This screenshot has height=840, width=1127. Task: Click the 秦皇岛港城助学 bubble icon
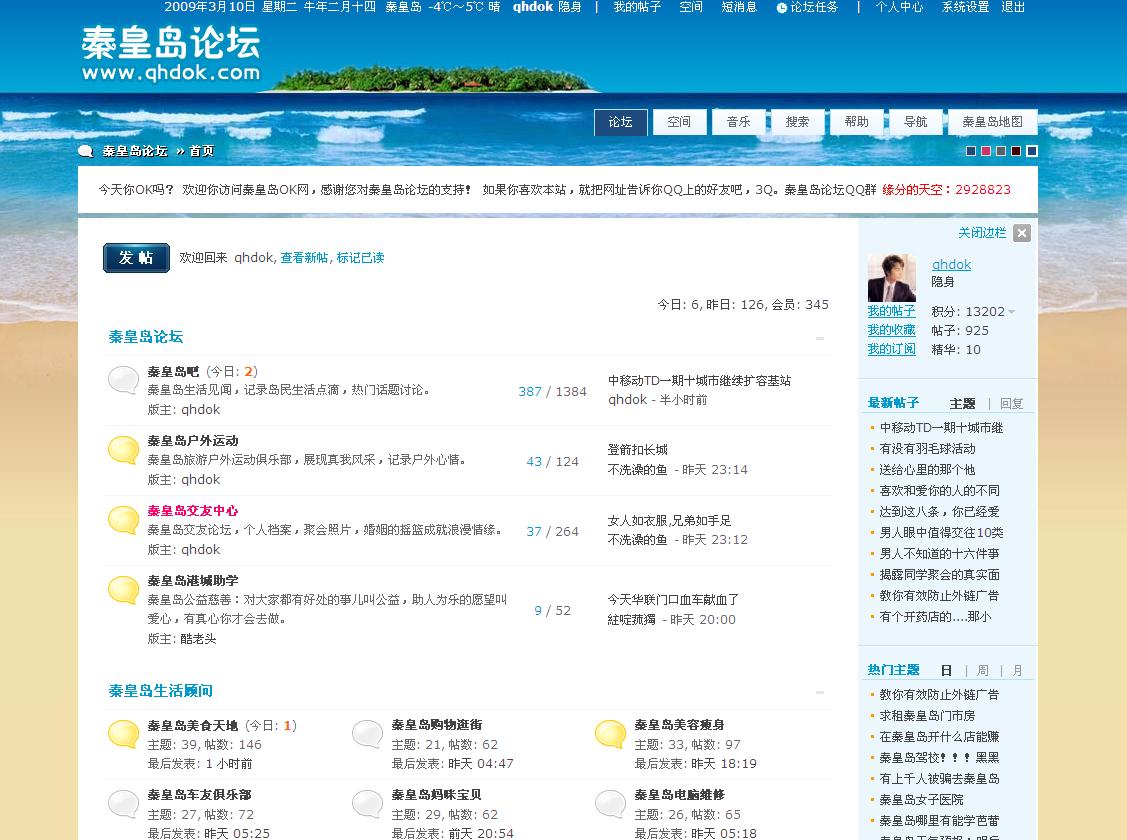(x=123, y=590)
